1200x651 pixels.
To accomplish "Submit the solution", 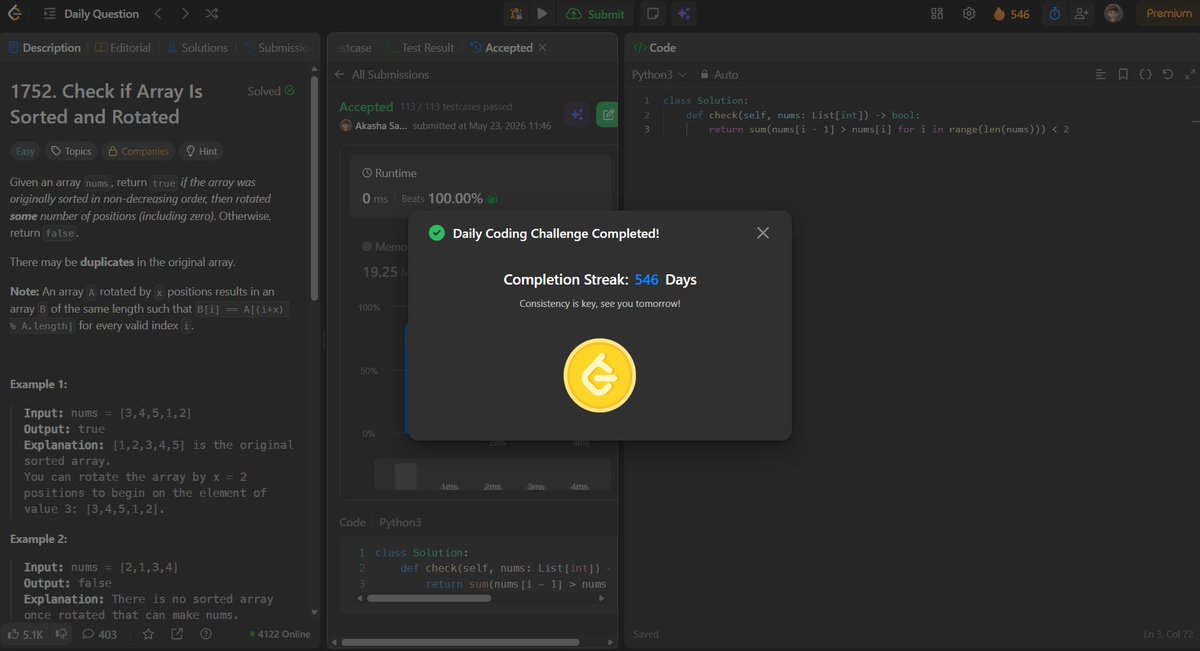I will tap(595, 14).
